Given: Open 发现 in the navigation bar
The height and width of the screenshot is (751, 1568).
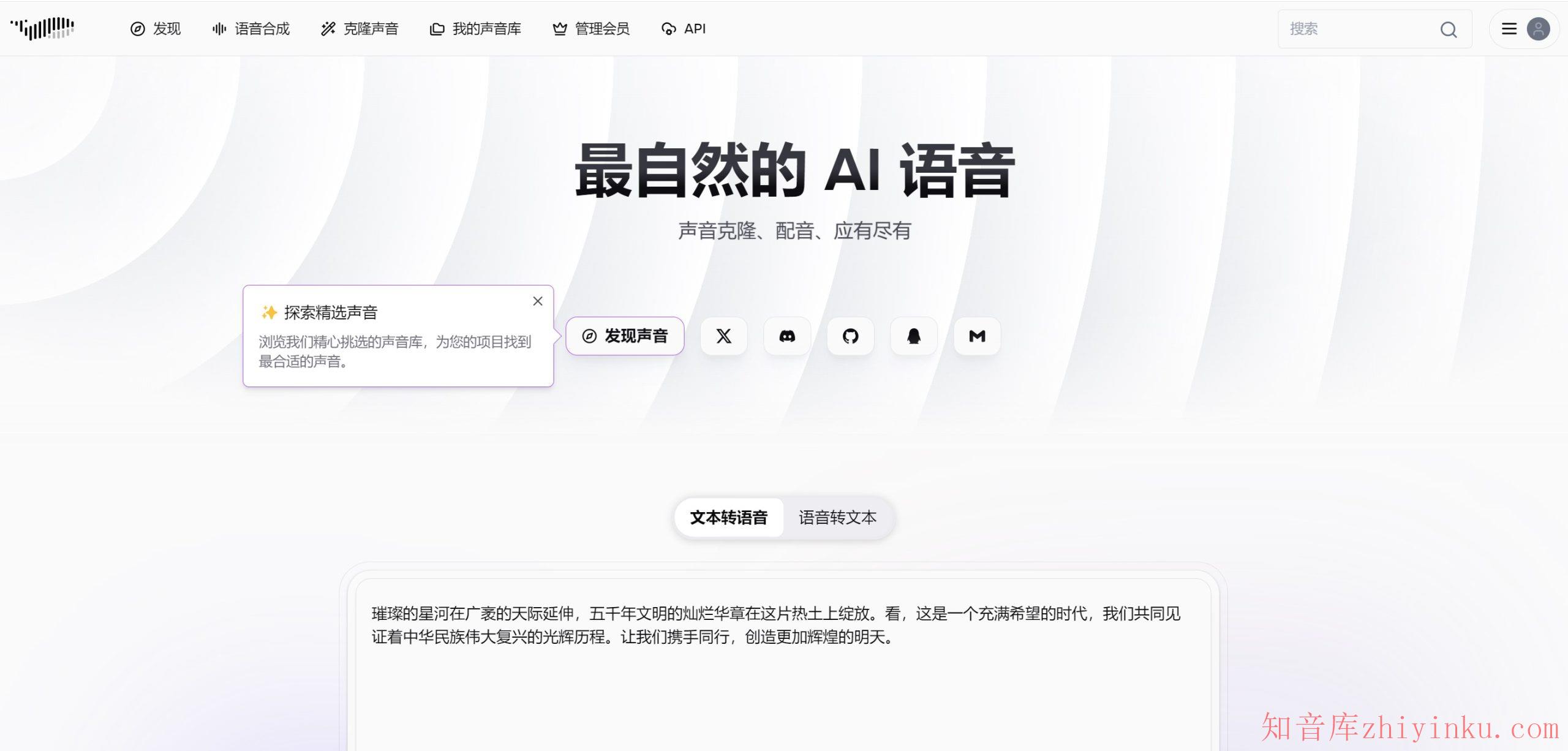Looking at the screenshot, I should click(156, 29).
